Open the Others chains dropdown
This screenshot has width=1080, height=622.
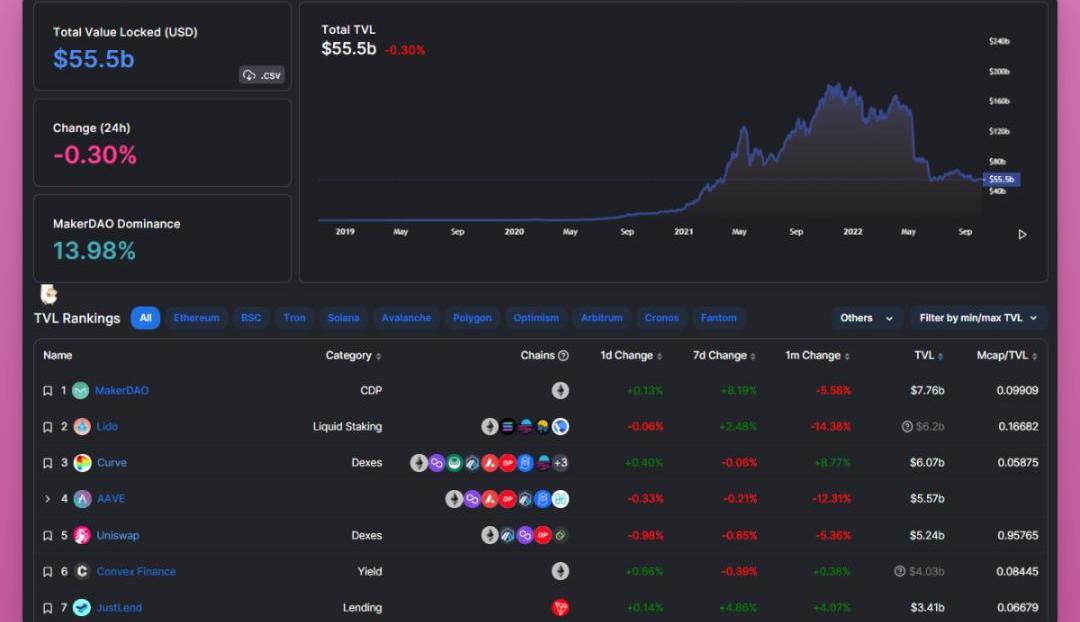point(866,318)
